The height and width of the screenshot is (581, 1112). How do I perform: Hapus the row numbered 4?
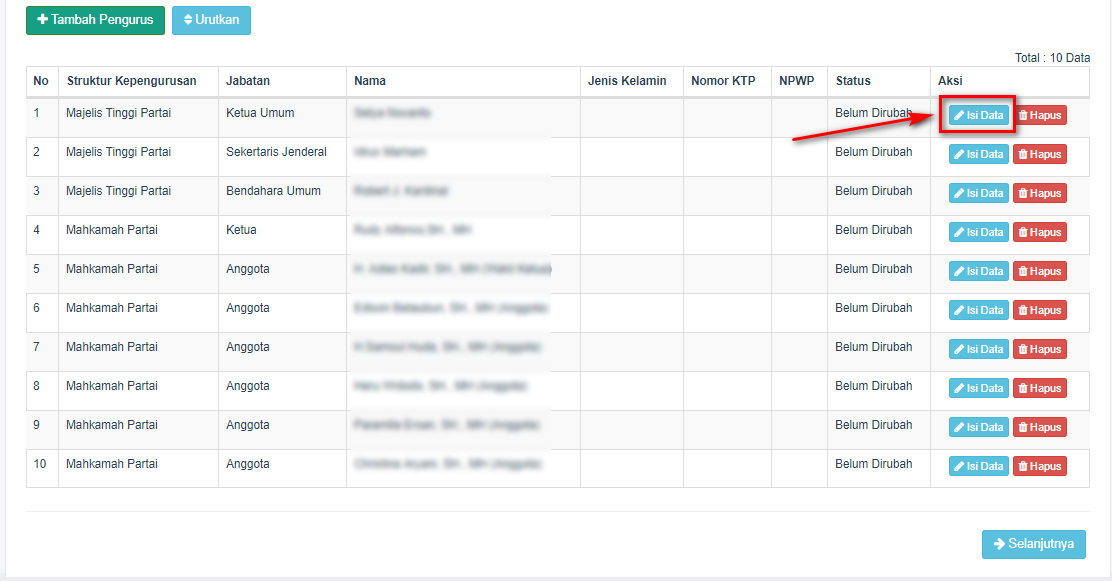pyautogui.click(x=1040, y=232)
